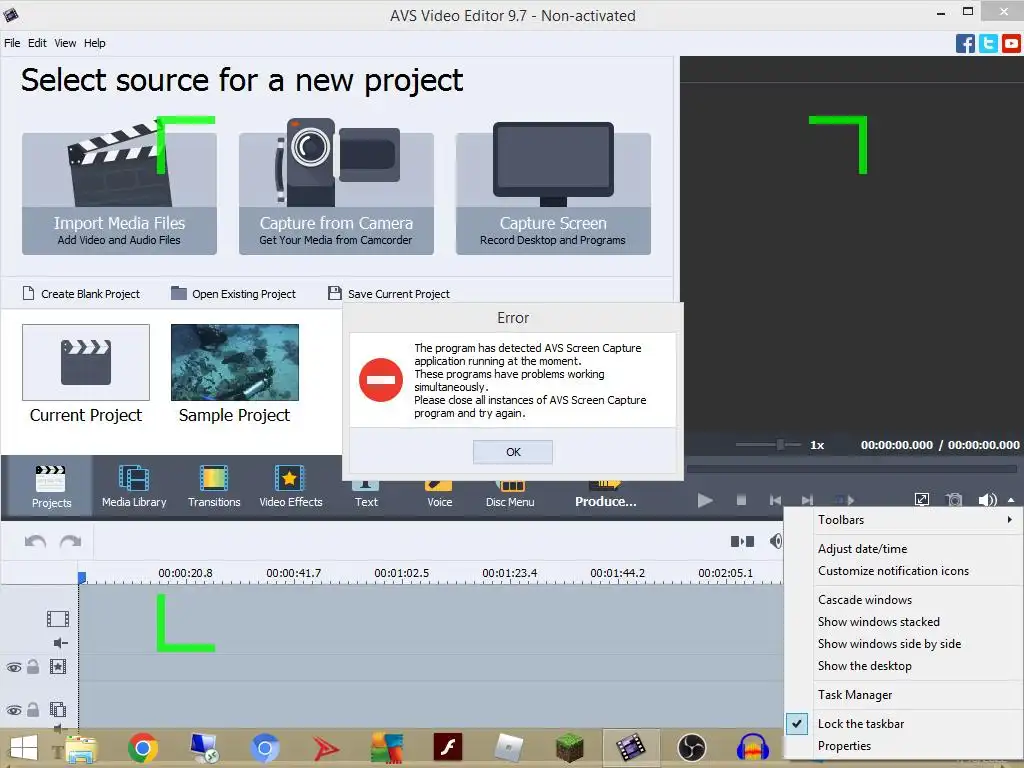Jump to next frame in preview

[808, 500]
